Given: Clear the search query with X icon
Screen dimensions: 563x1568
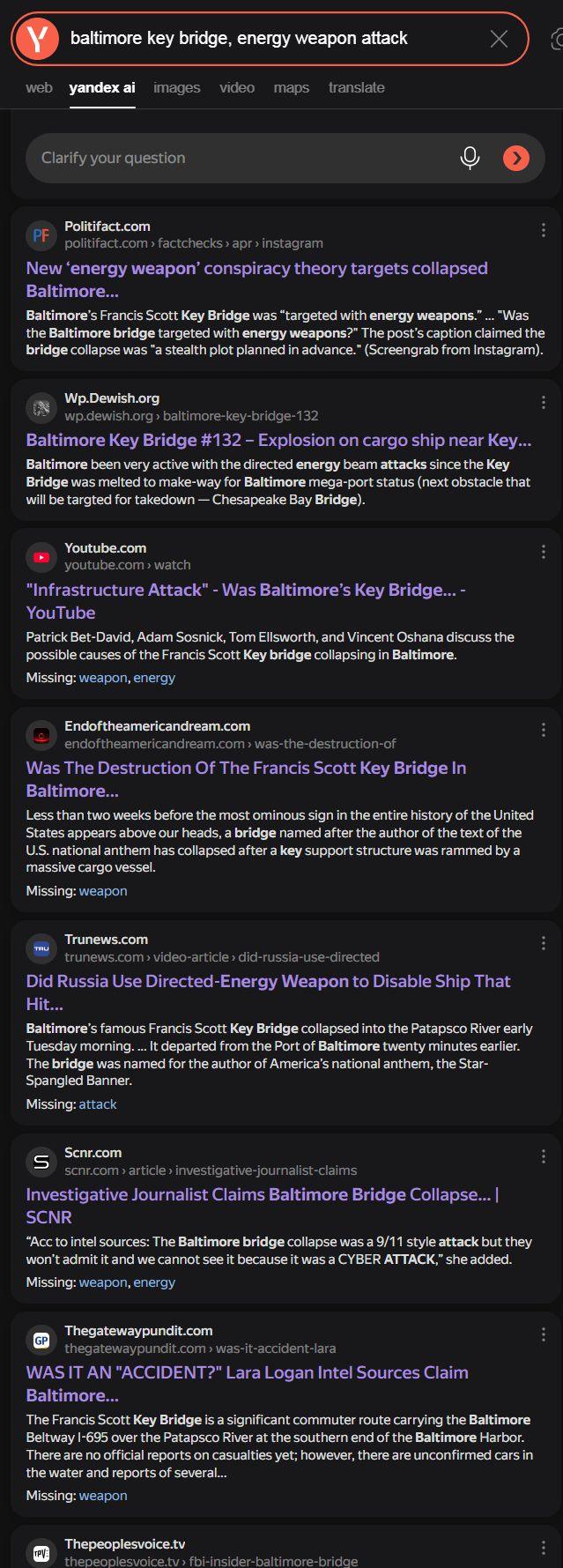Looking at the screenshot, I should click(x=499, y=39).
